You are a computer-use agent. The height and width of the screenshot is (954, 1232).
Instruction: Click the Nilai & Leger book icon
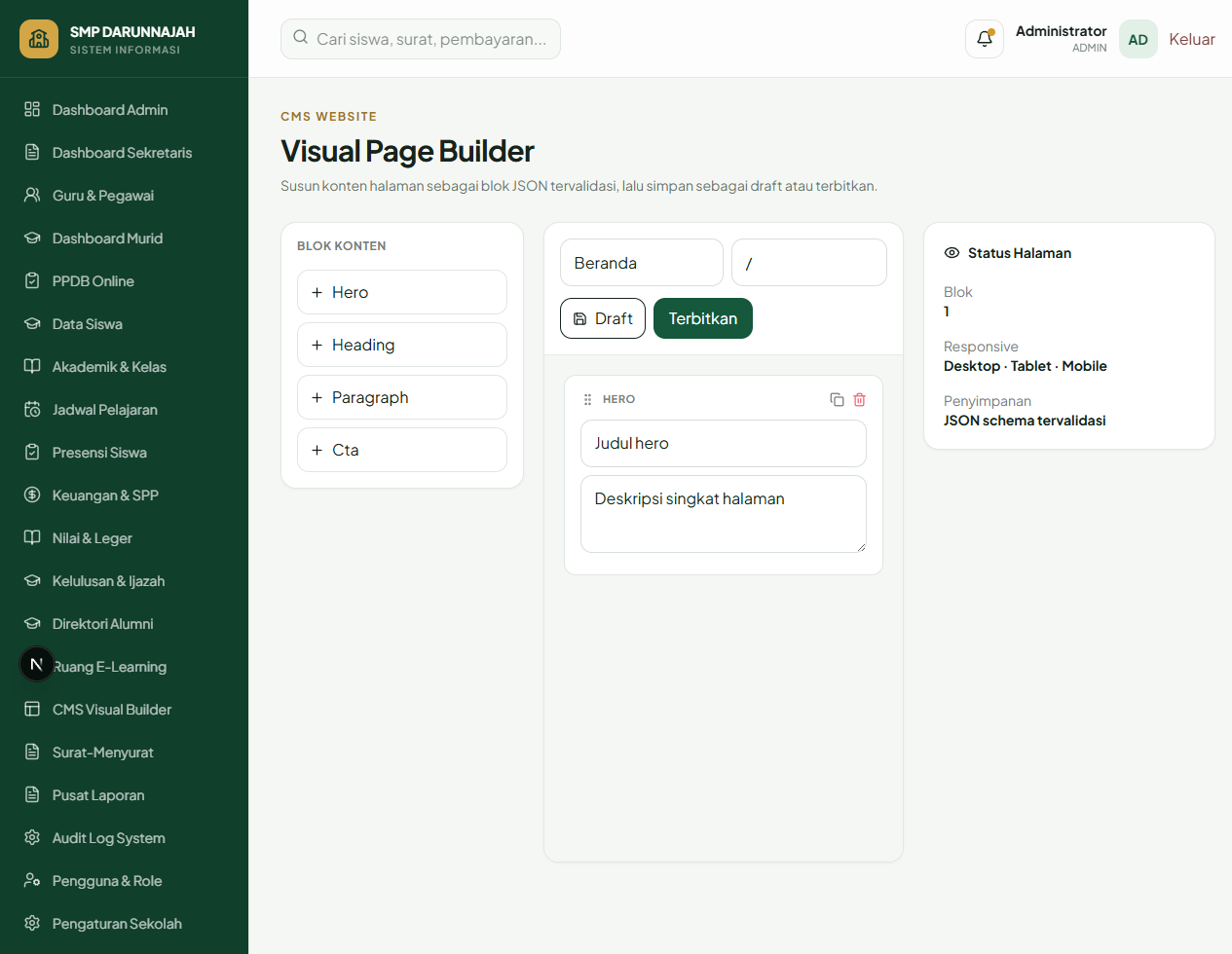coord(32,537)
